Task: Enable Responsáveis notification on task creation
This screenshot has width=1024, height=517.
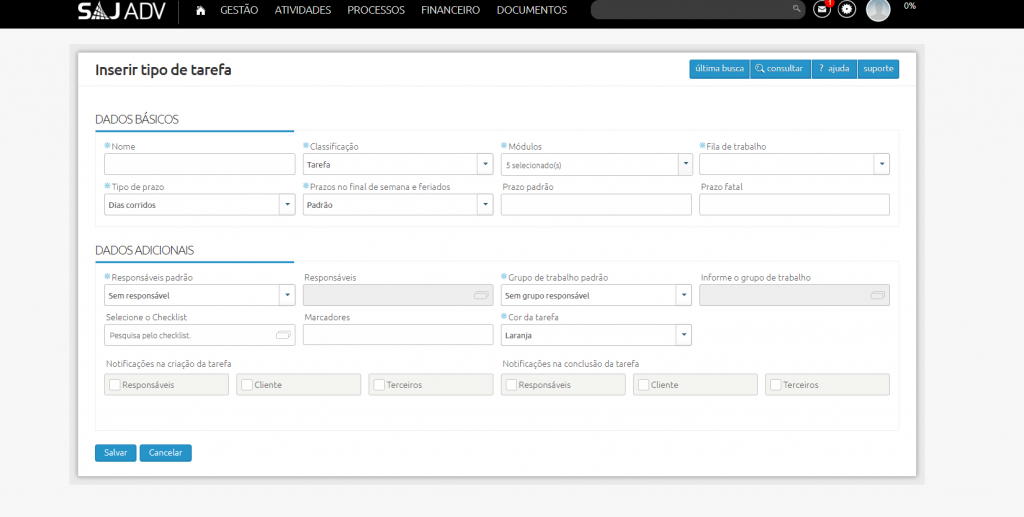Action: pos(116,385)
